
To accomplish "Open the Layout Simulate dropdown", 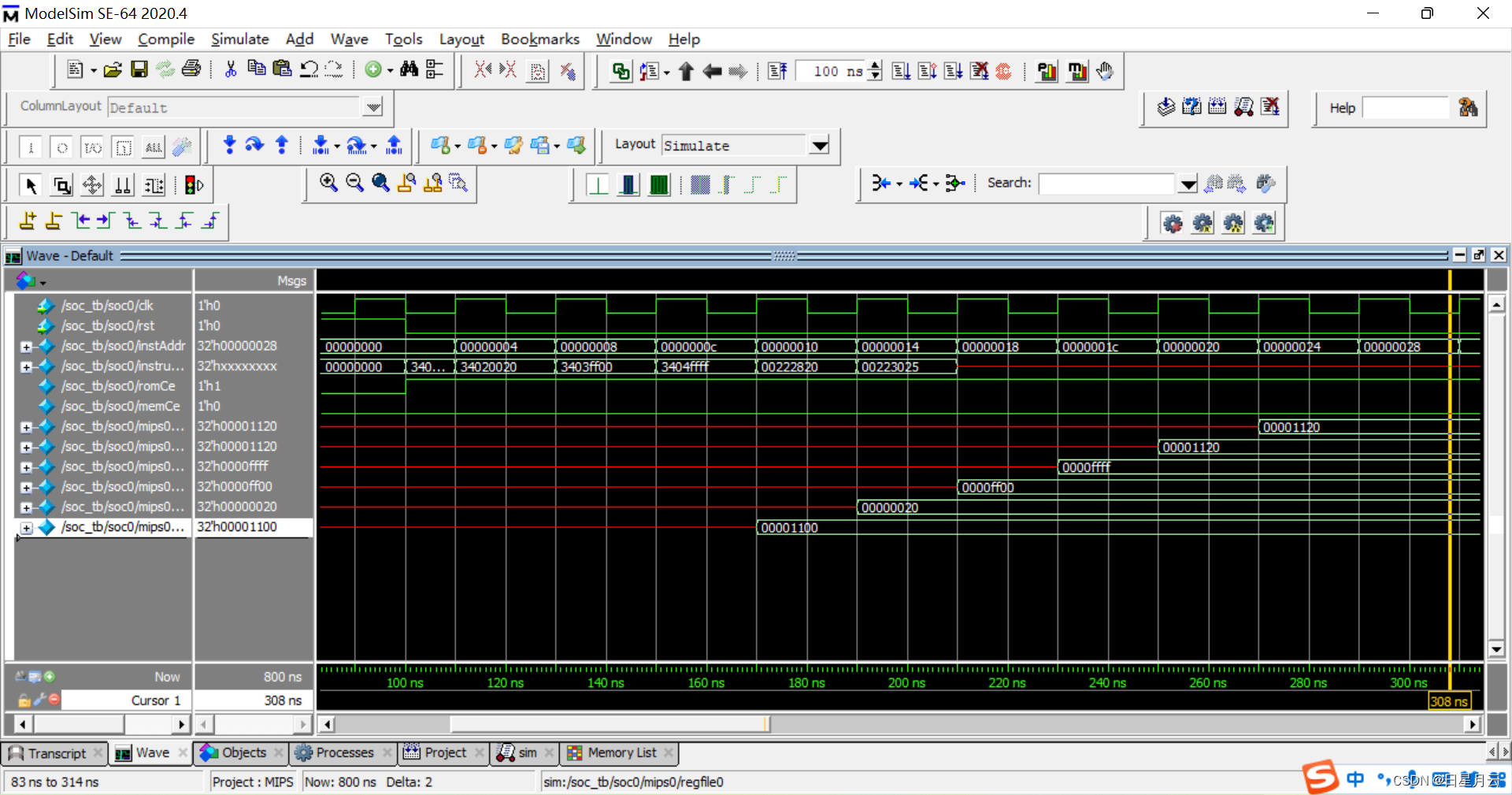I will (820, 146).
